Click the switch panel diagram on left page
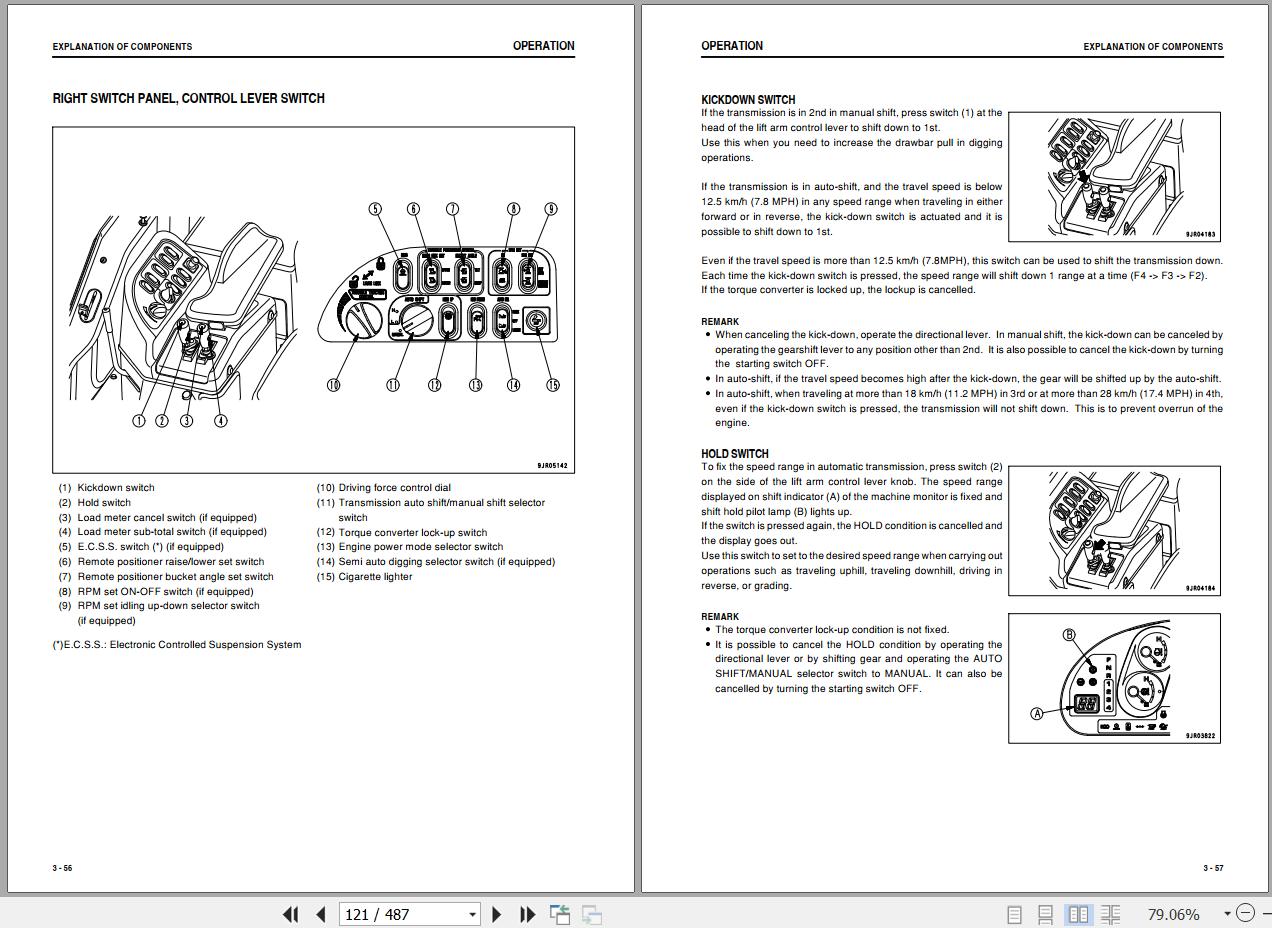This screenshot has width=1272, height=928. (x=313, y=300)
